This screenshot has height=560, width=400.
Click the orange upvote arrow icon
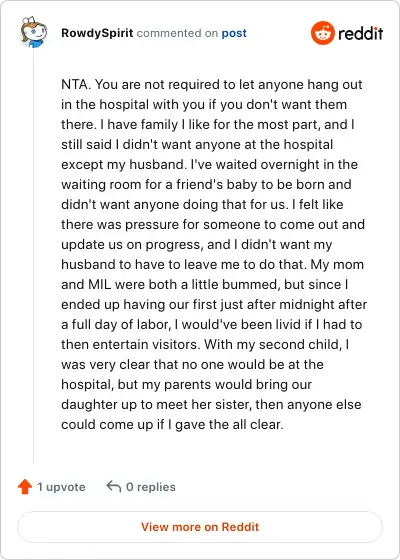click(25, 487)
